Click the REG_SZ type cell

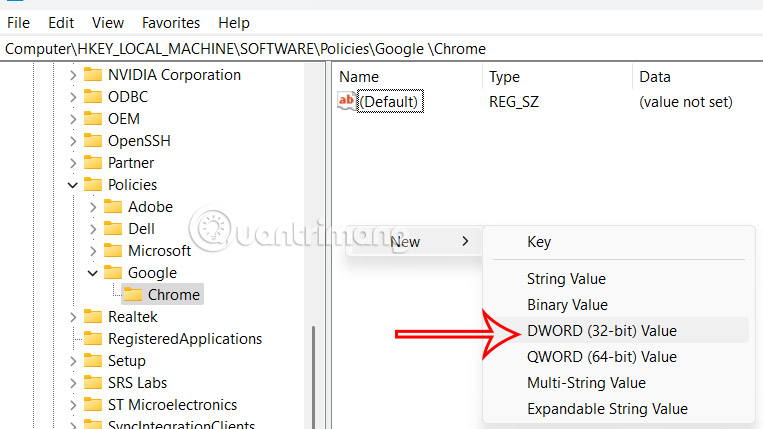point(514,102)
